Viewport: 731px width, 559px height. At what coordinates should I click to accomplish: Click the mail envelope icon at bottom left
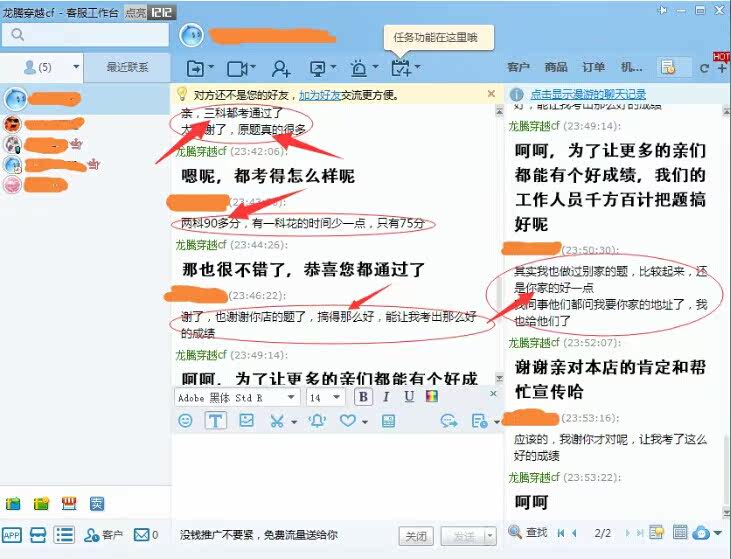pyautogui.click(x=141, y=535)
